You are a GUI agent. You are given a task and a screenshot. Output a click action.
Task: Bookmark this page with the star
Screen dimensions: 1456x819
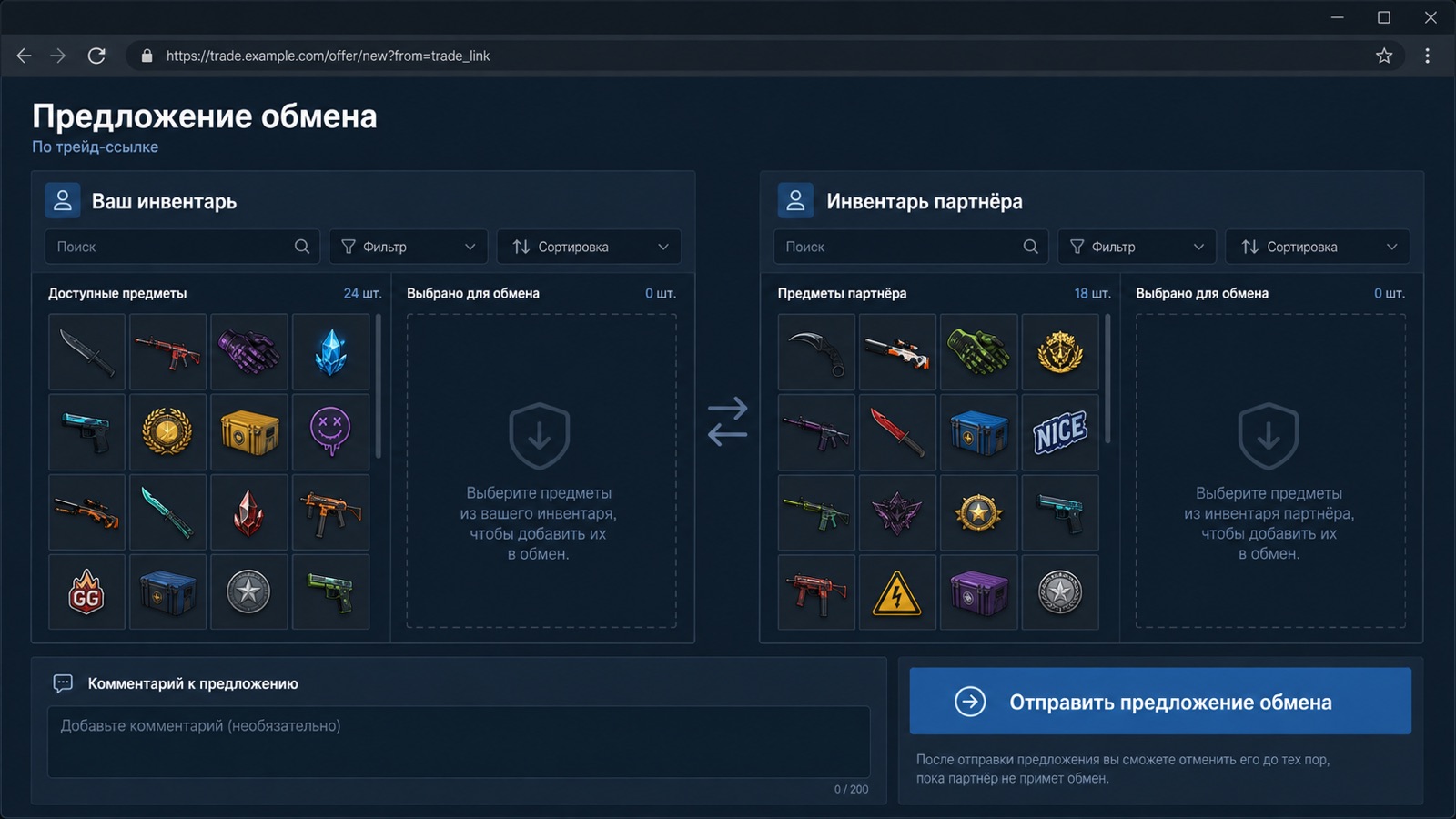1384,56
